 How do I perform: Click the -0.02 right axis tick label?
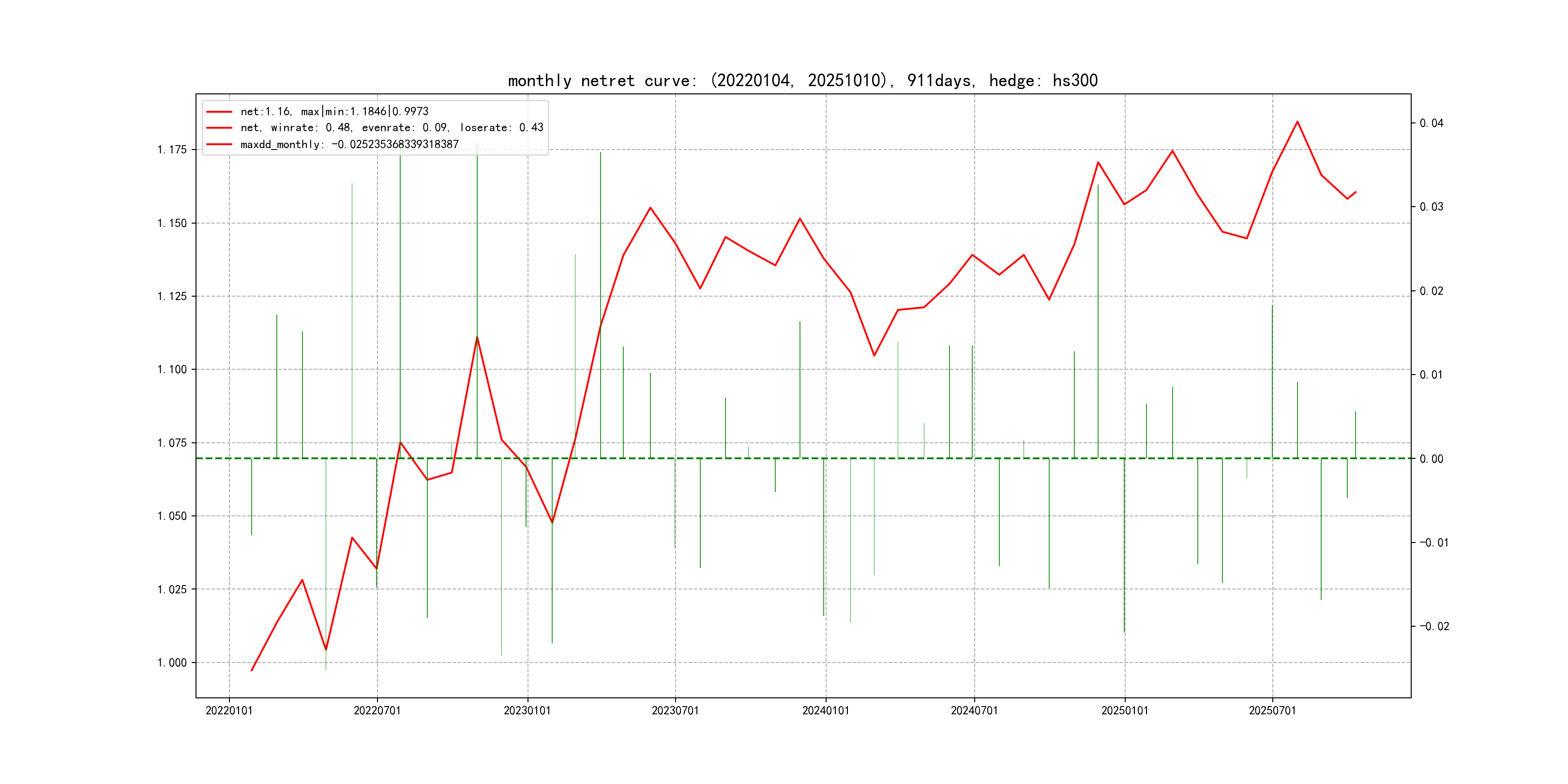pyautogui.click(x=1434, y=626)
